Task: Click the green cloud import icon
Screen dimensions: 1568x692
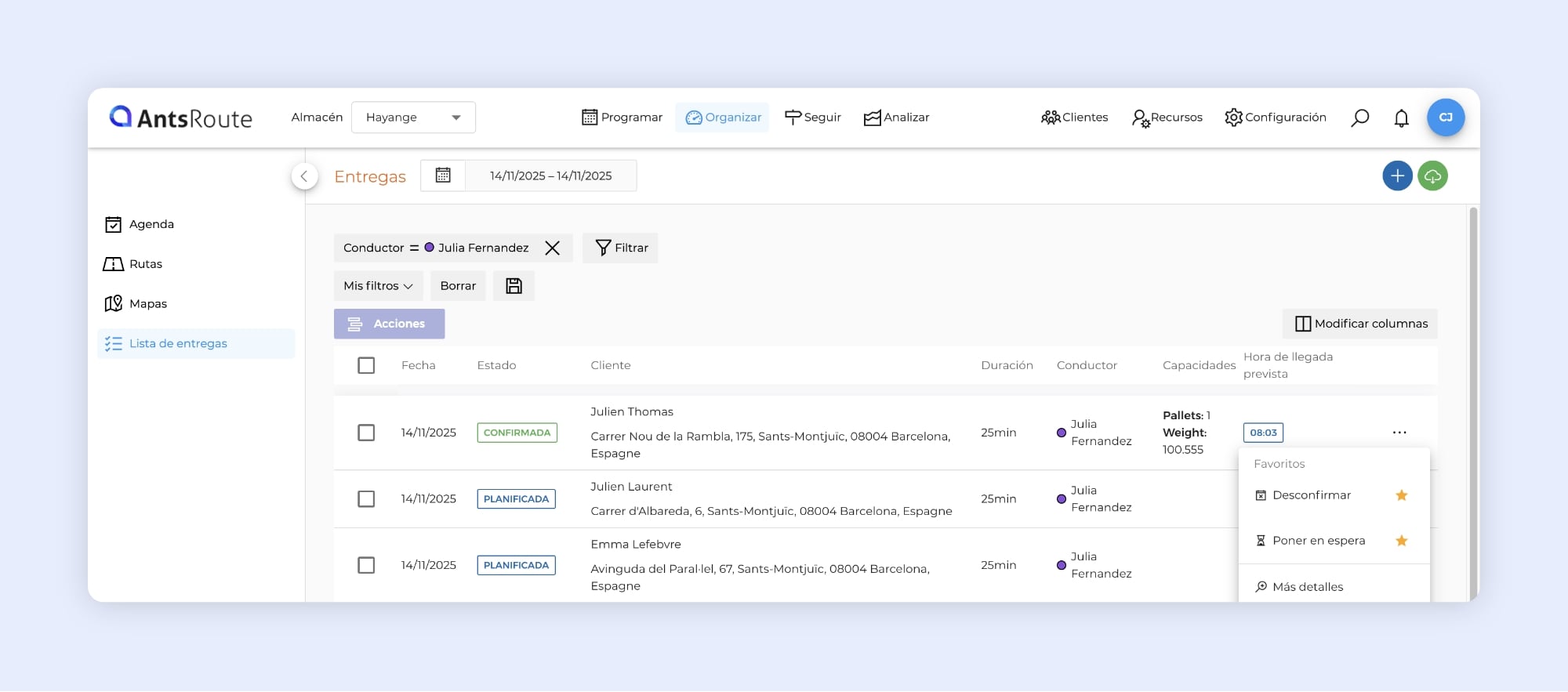Action: (1432, 176)
